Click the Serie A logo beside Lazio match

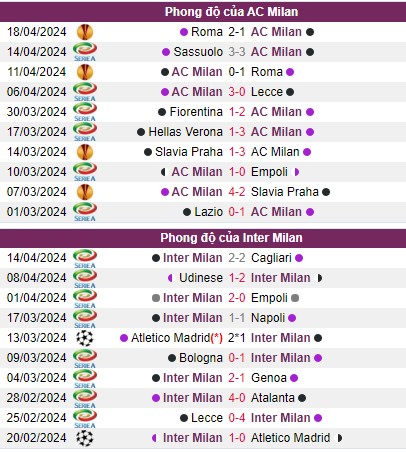coord(85,212)
